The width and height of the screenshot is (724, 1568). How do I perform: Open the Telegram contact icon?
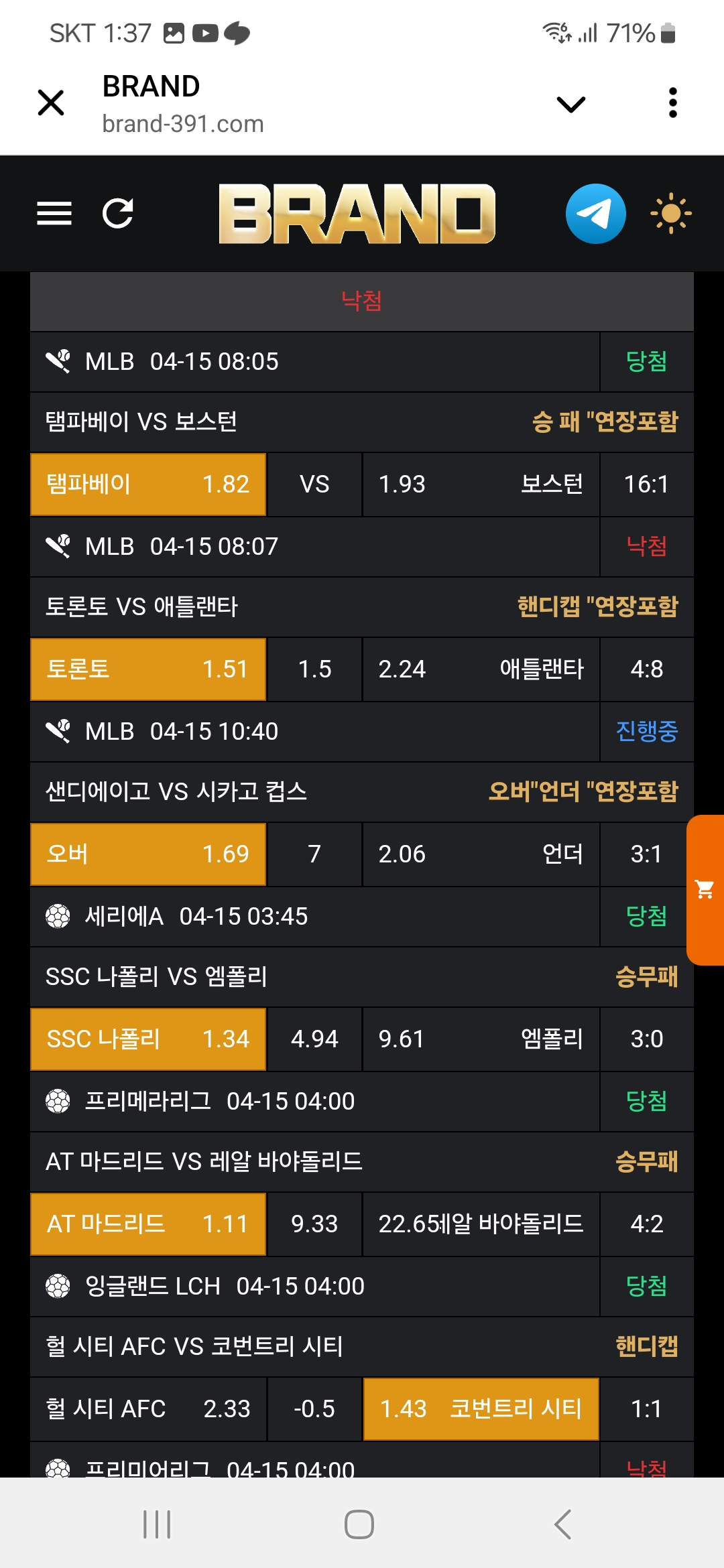point(595,214)
